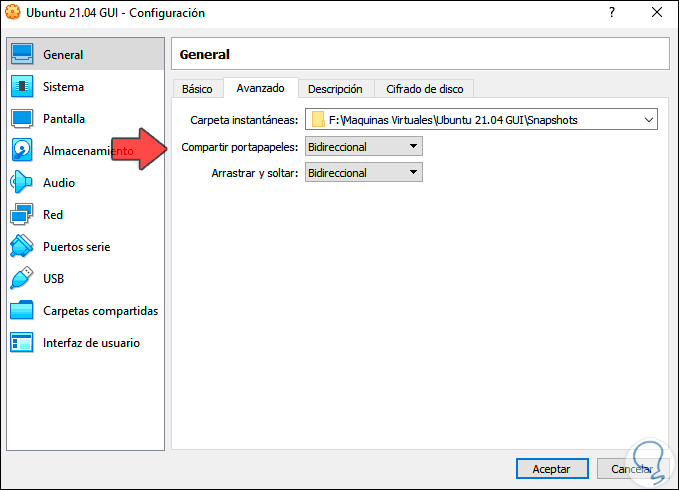Open the Sistema settings category
The image size is (679, 490).
(86, 86)
